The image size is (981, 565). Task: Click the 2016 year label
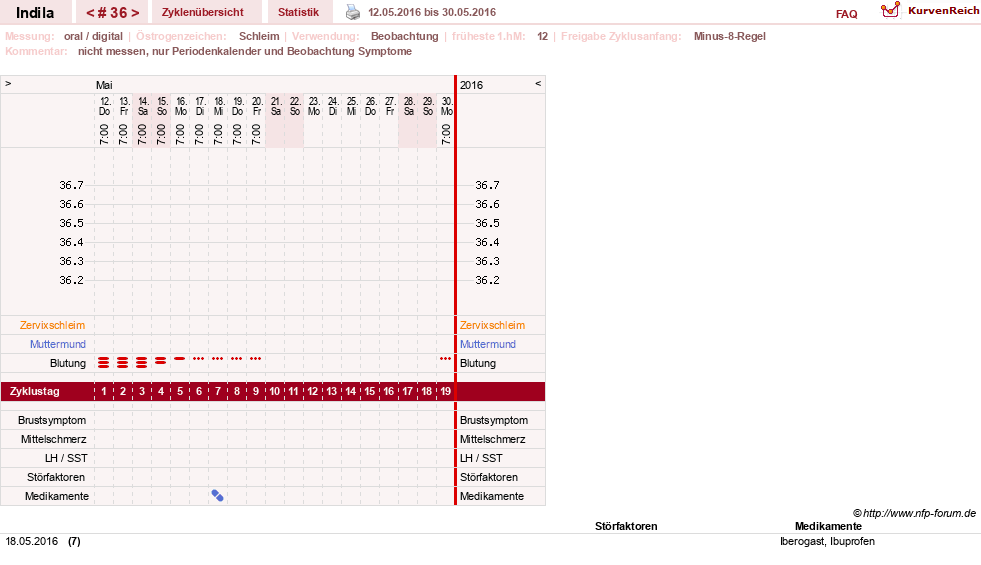pyautogui.click(x=471, y=85)
